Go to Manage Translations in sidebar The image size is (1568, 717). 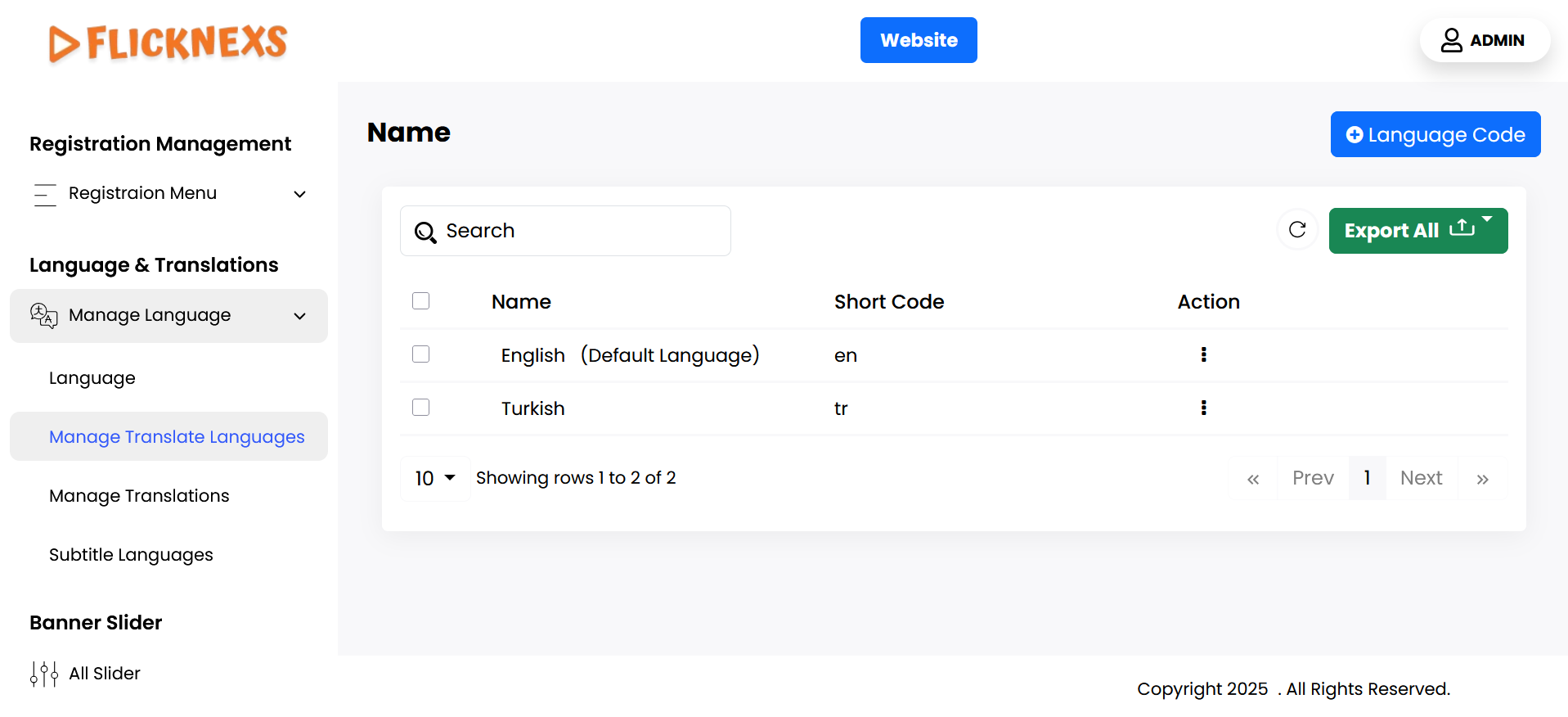click(139, 496)
